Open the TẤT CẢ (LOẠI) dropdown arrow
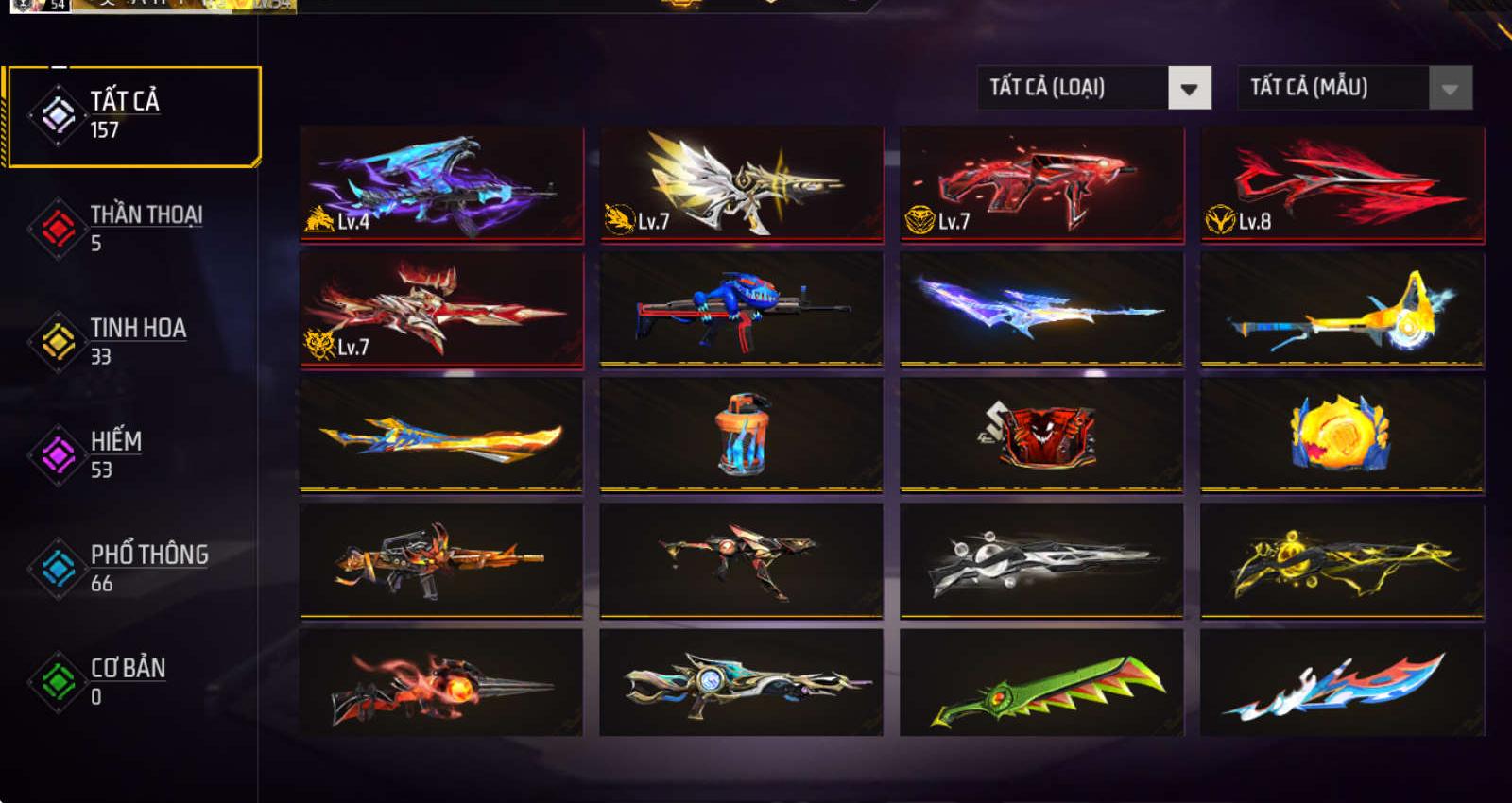This screenshot has width=1512, height=803. pyautogui.click(x=1190, y=88)
